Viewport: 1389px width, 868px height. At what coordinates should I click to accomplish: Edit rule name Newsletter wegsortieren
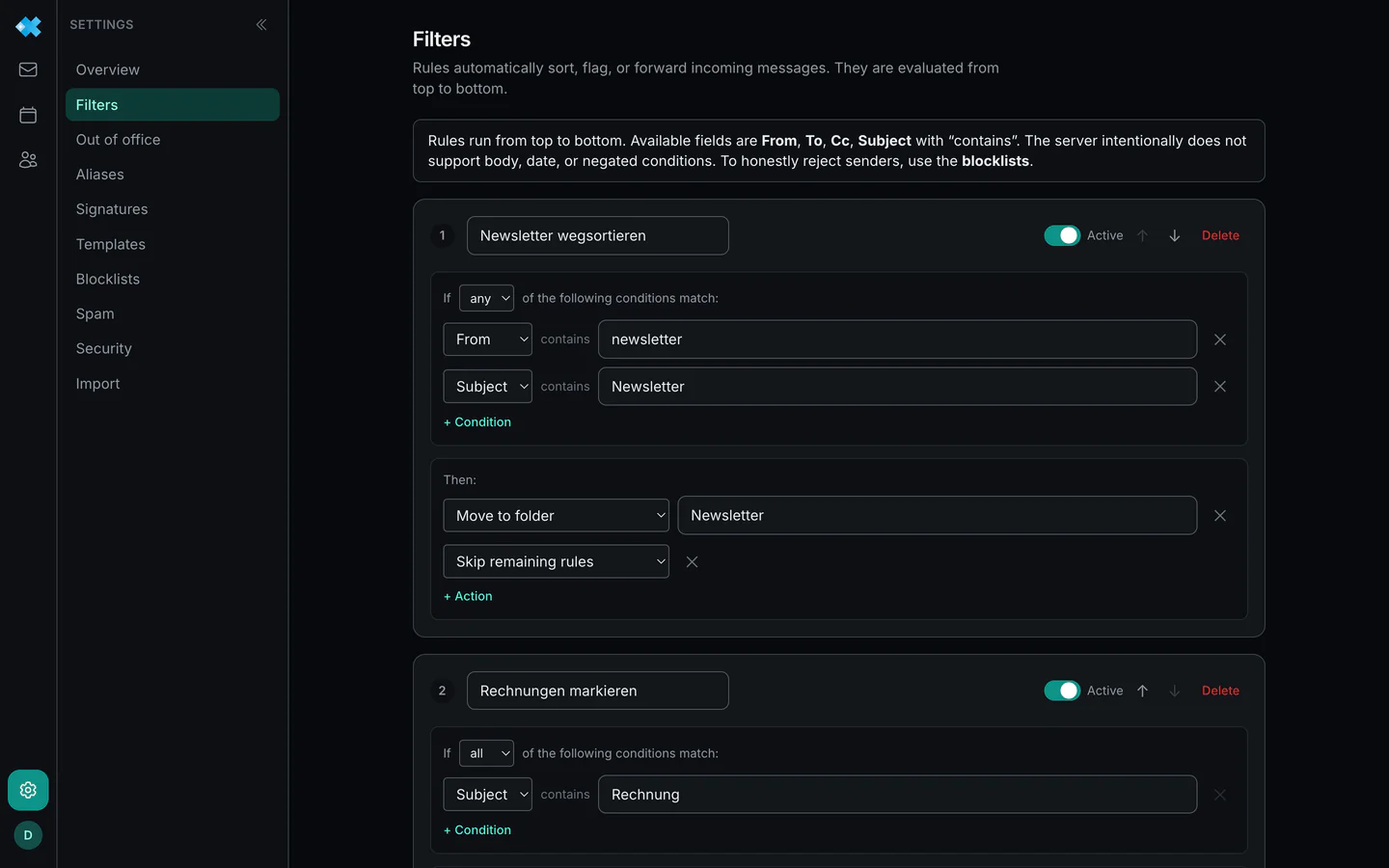click(x=598, y=235)
